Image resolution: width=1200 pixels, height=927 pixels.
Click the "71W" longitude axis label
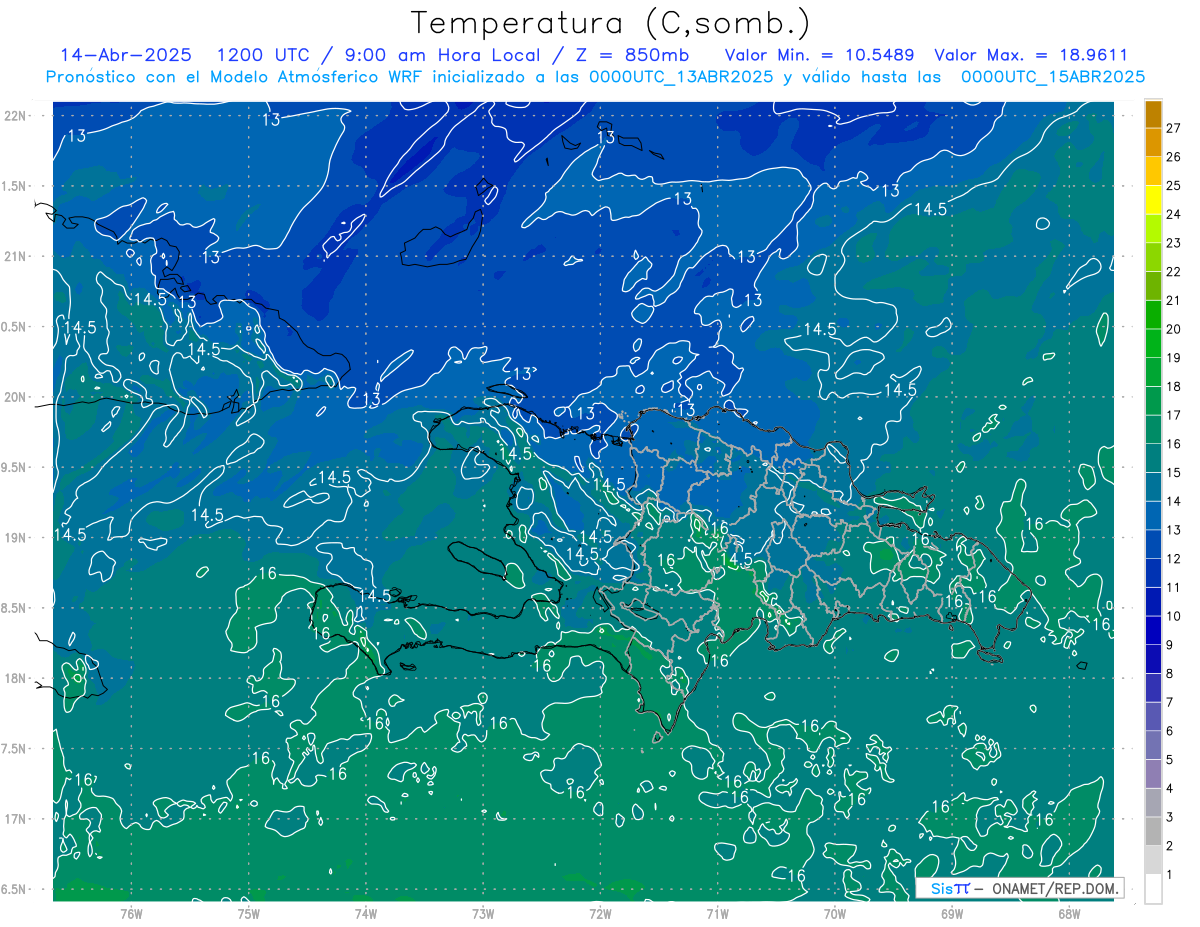(x=717, y=913)
